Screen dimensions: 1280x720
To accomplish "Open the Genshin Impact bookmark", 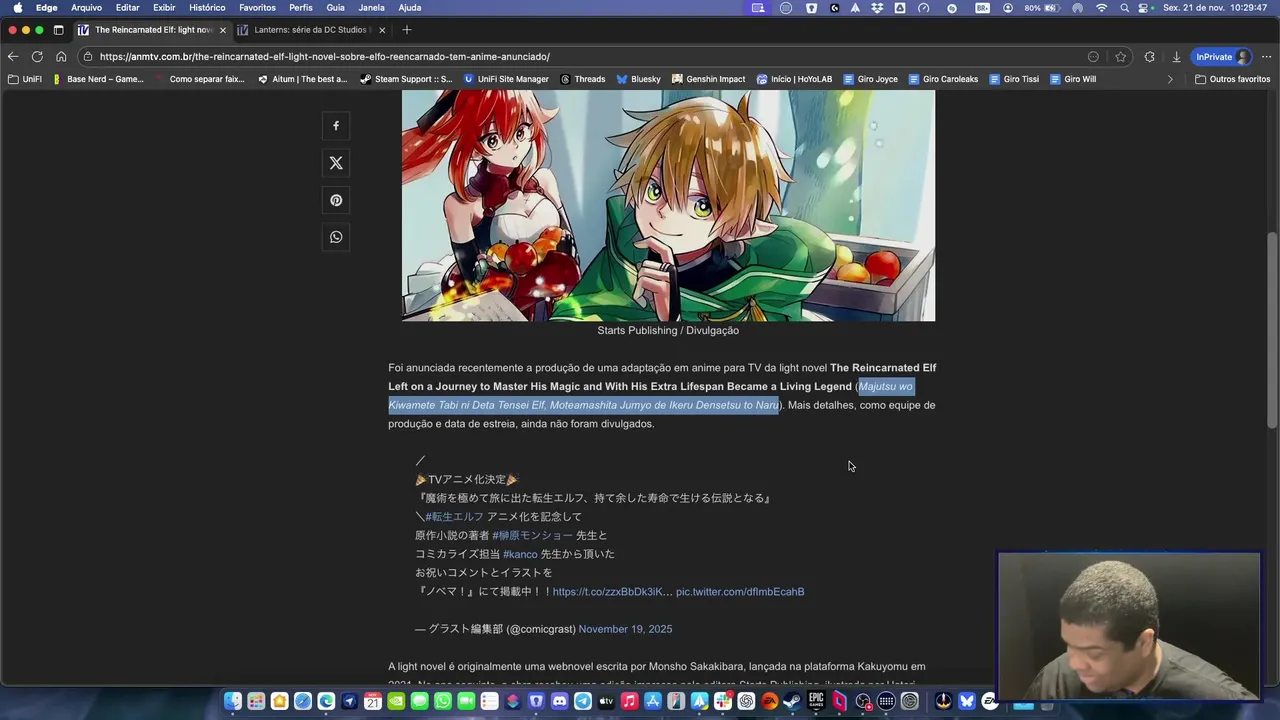I will tap(708, 79).
